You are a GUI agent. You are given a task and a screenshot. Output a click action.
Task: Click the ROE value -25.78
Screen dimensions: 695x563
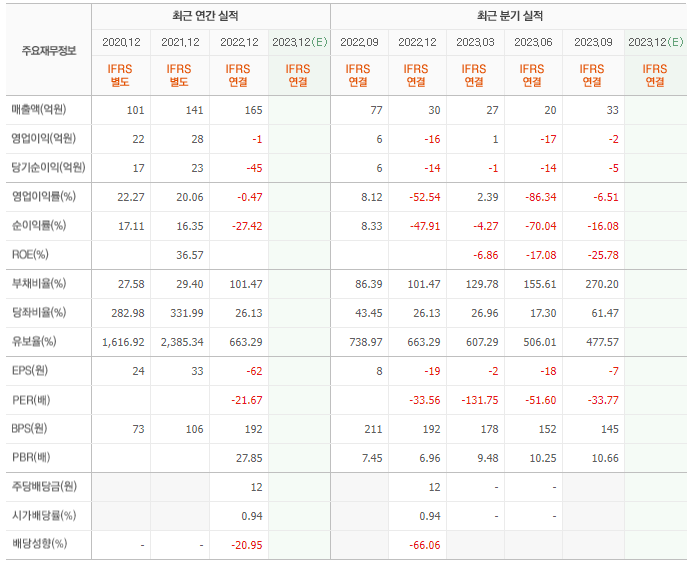(603, 255)
